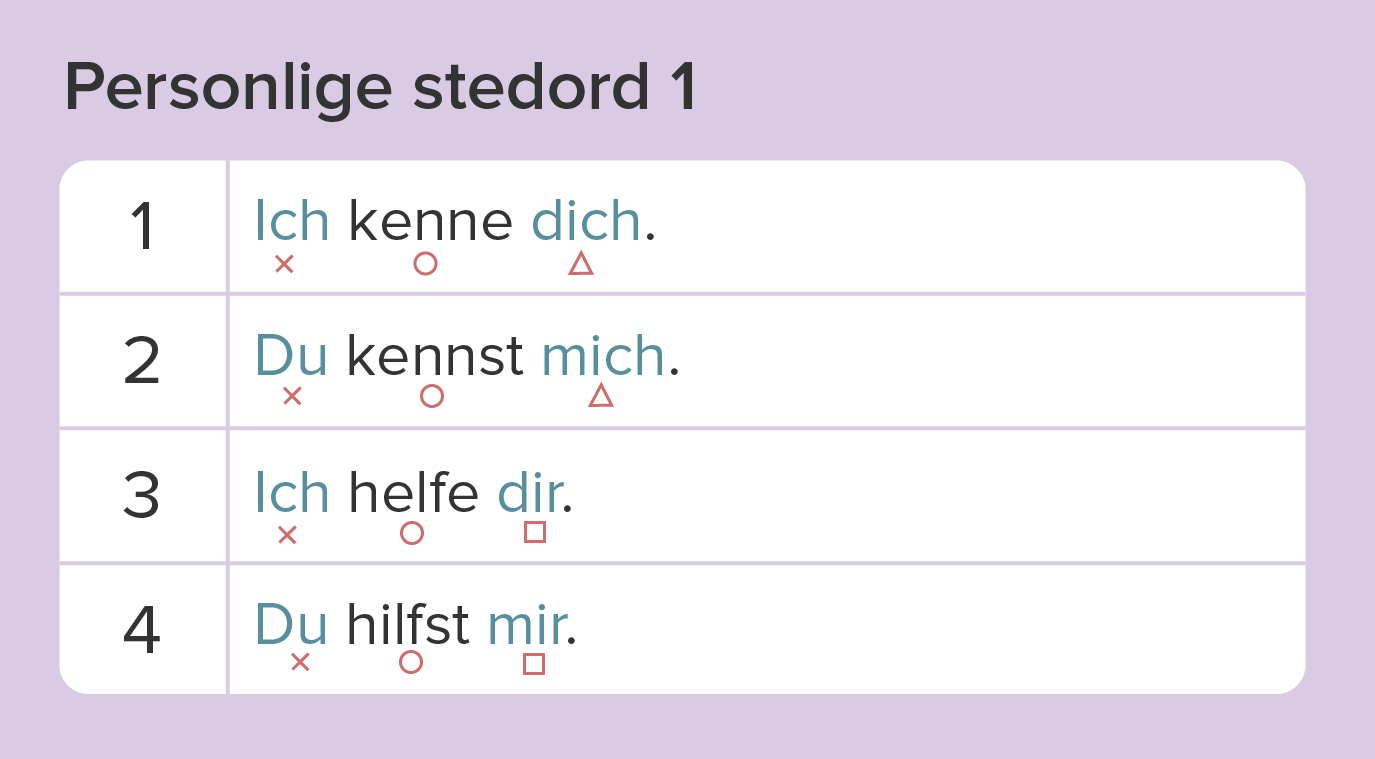Click row number 4 cell
Screen dimensions: 1375x759
pyautogui.click(x=143, y=630)
